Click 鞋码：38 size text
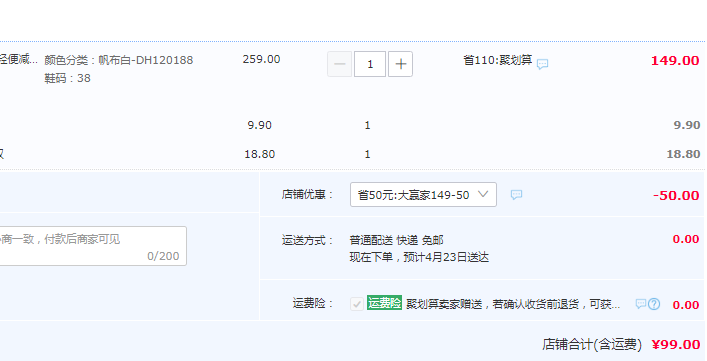The height and width of the screenshot is (361, 707). point(67,78)
